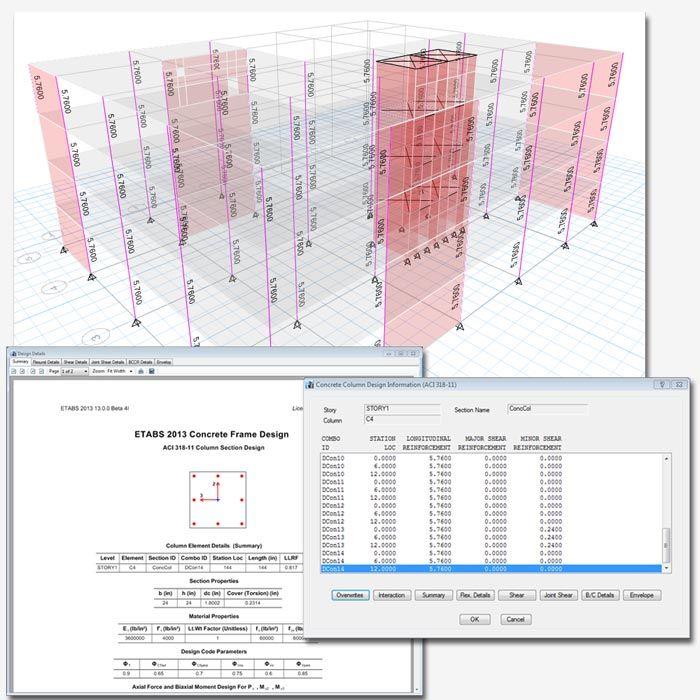Click the combo list scrollbar thumb
Image resolution: width=700 pixels, height=700 pixels.
[x=666, y=546]
